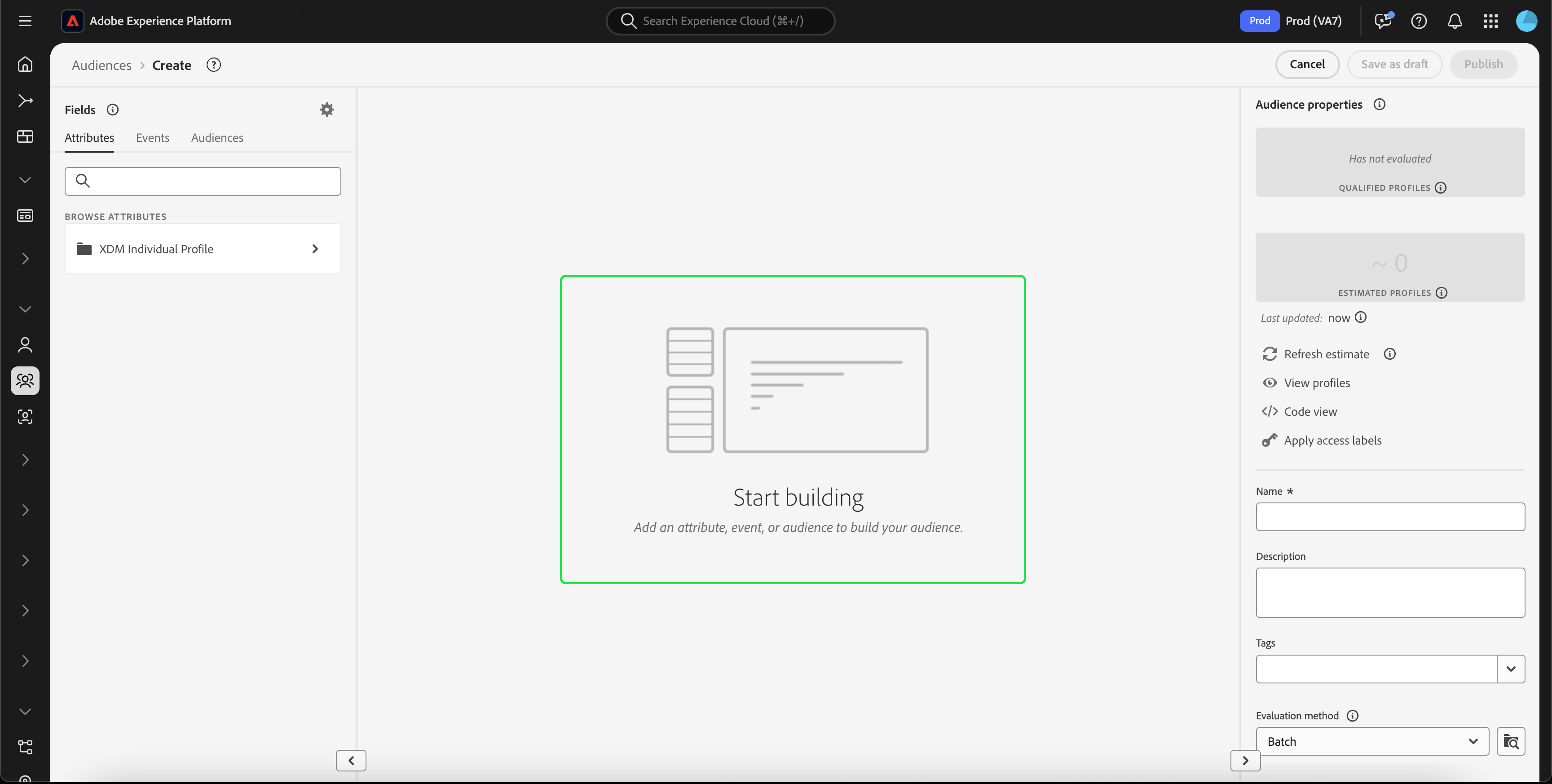Viewport: 1552px width, 784px height.
Task: Toggle the hamburger navigation menu
Action: 25,21
